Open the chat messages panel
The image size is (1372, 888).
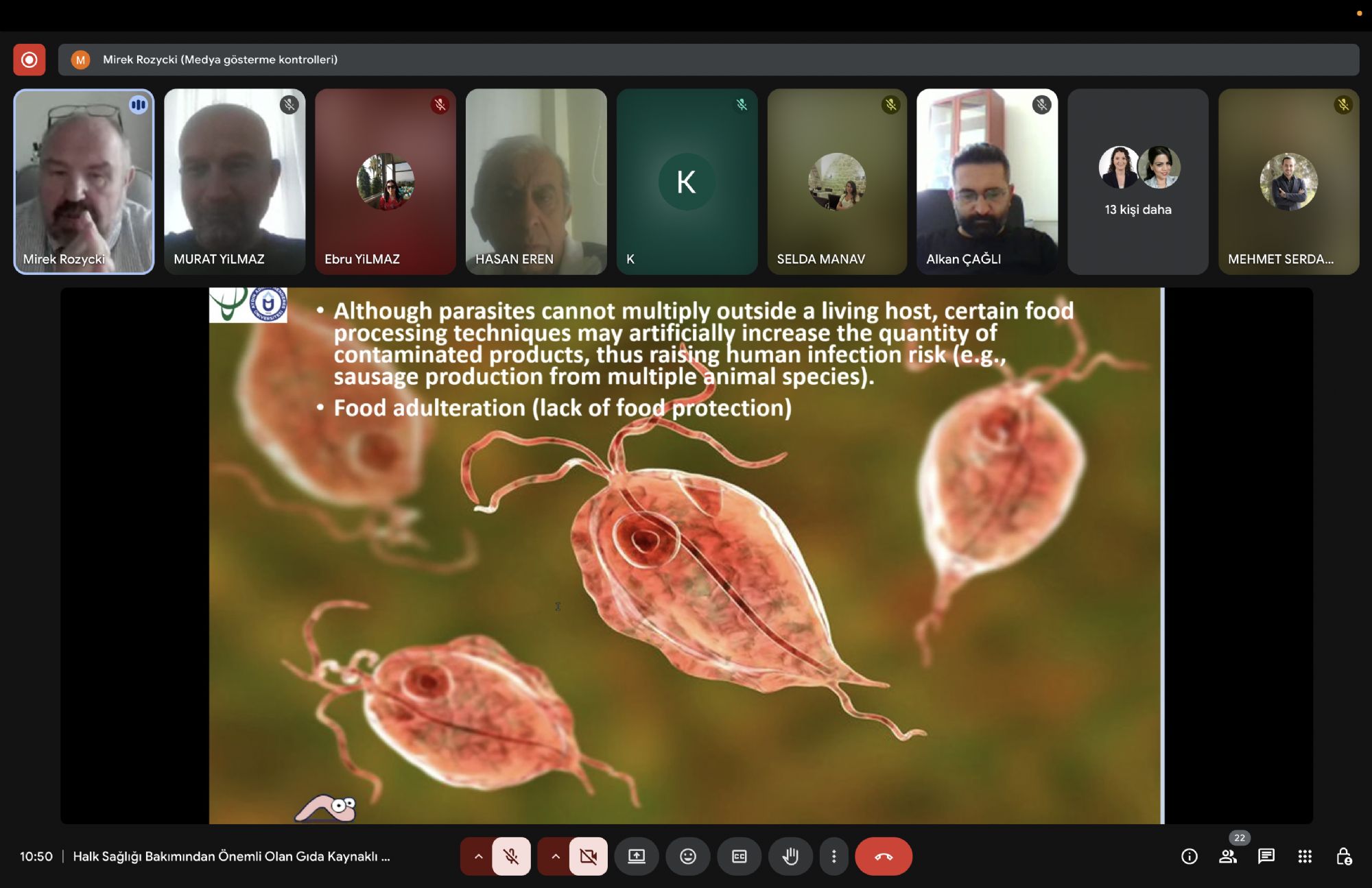1266,856
